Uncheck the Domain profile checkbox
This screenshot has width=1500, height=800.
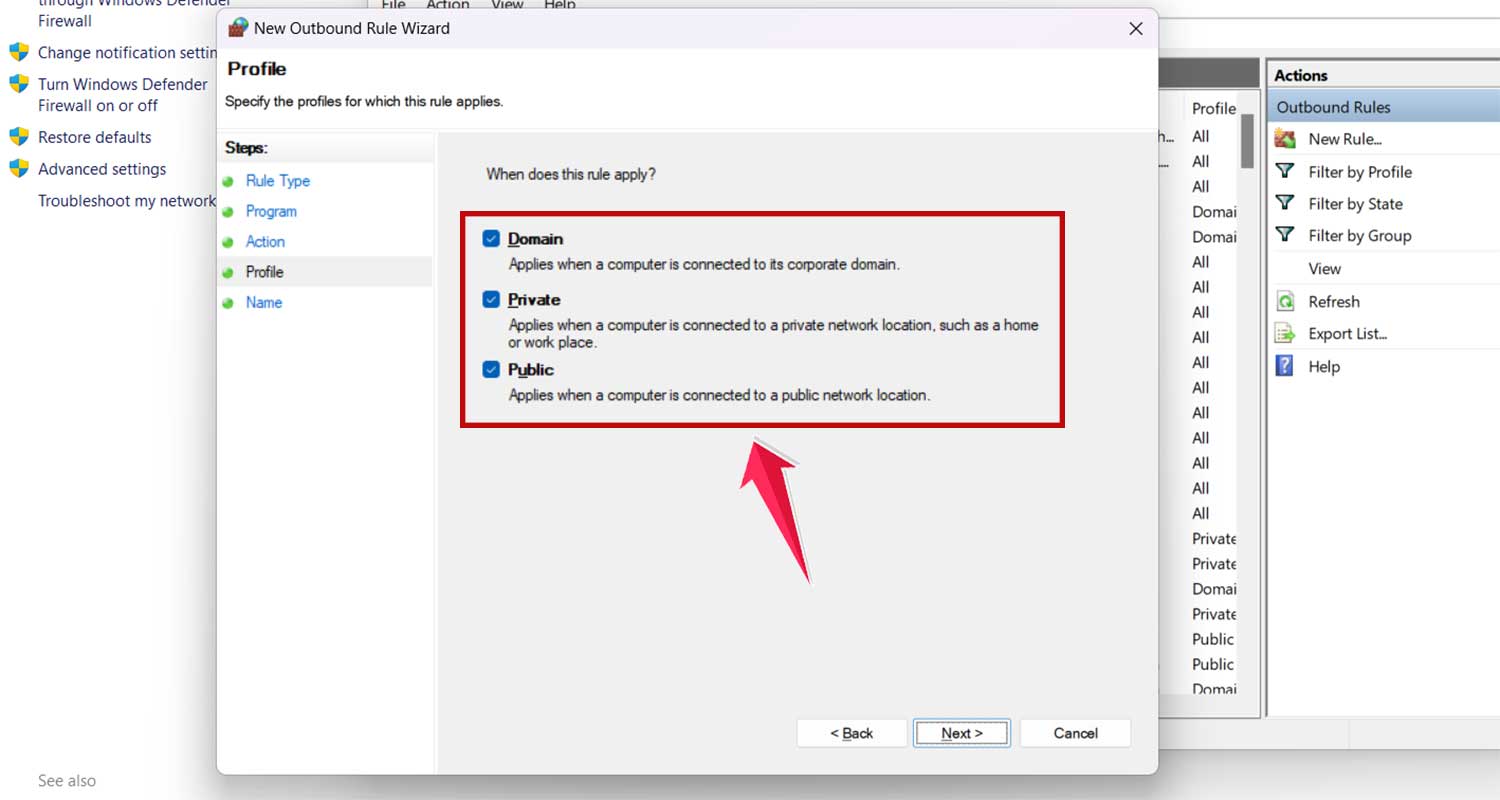point(491,239)
